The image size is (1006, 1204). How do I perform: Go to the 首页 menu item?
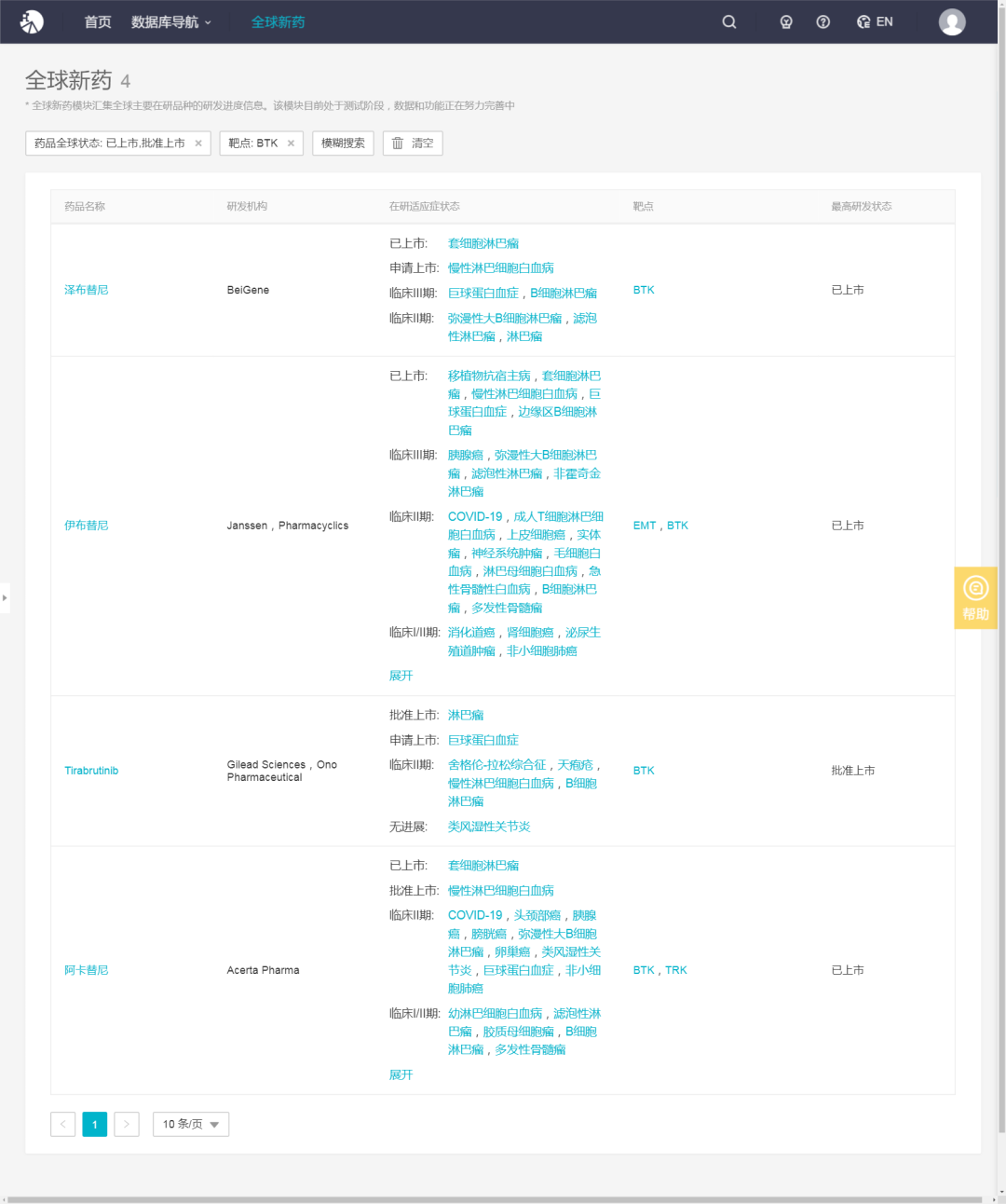pyautogui.click(x=98, y=22)
